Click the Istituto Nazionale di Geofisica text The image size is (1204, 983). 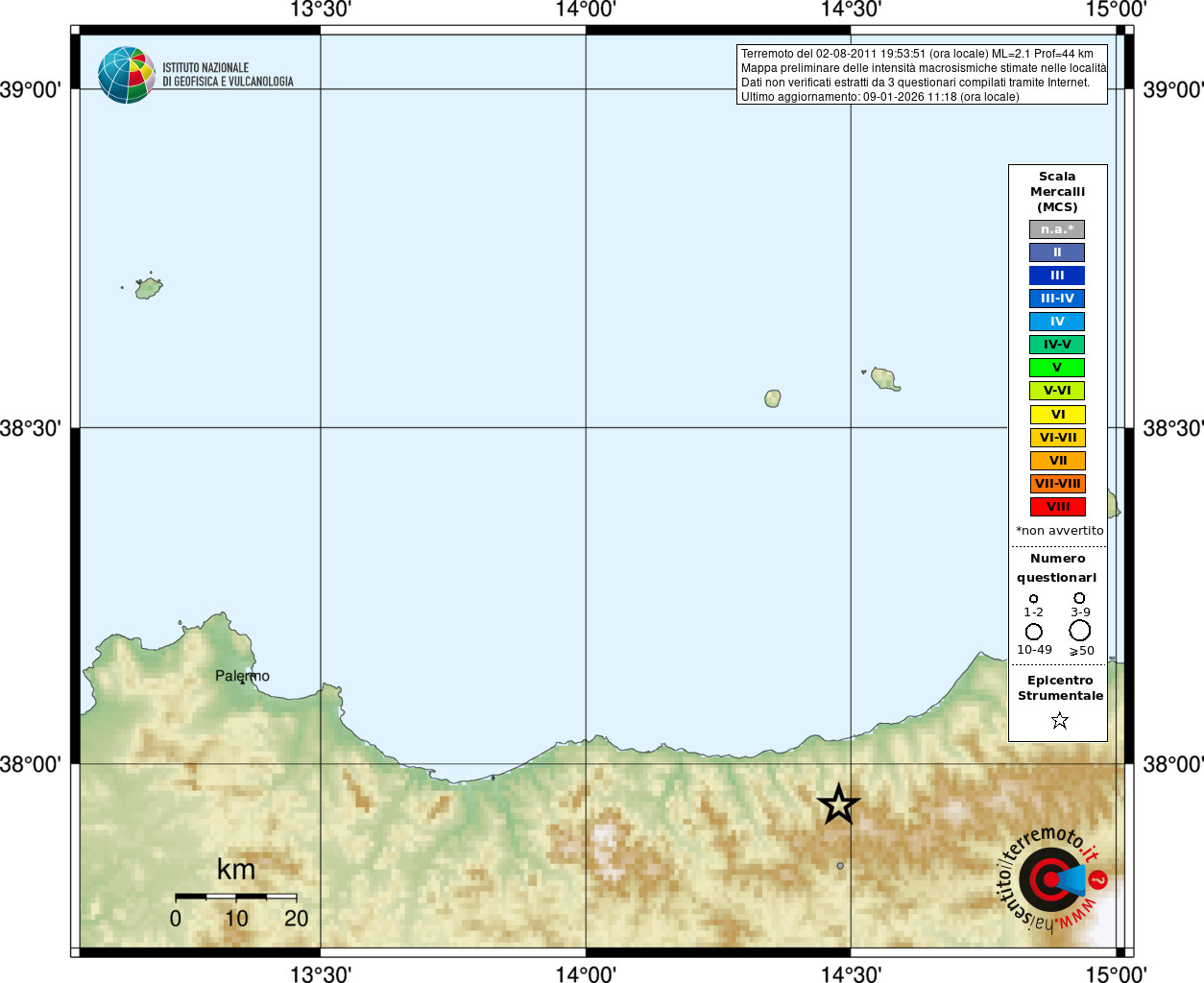click(x=228, y=75)
